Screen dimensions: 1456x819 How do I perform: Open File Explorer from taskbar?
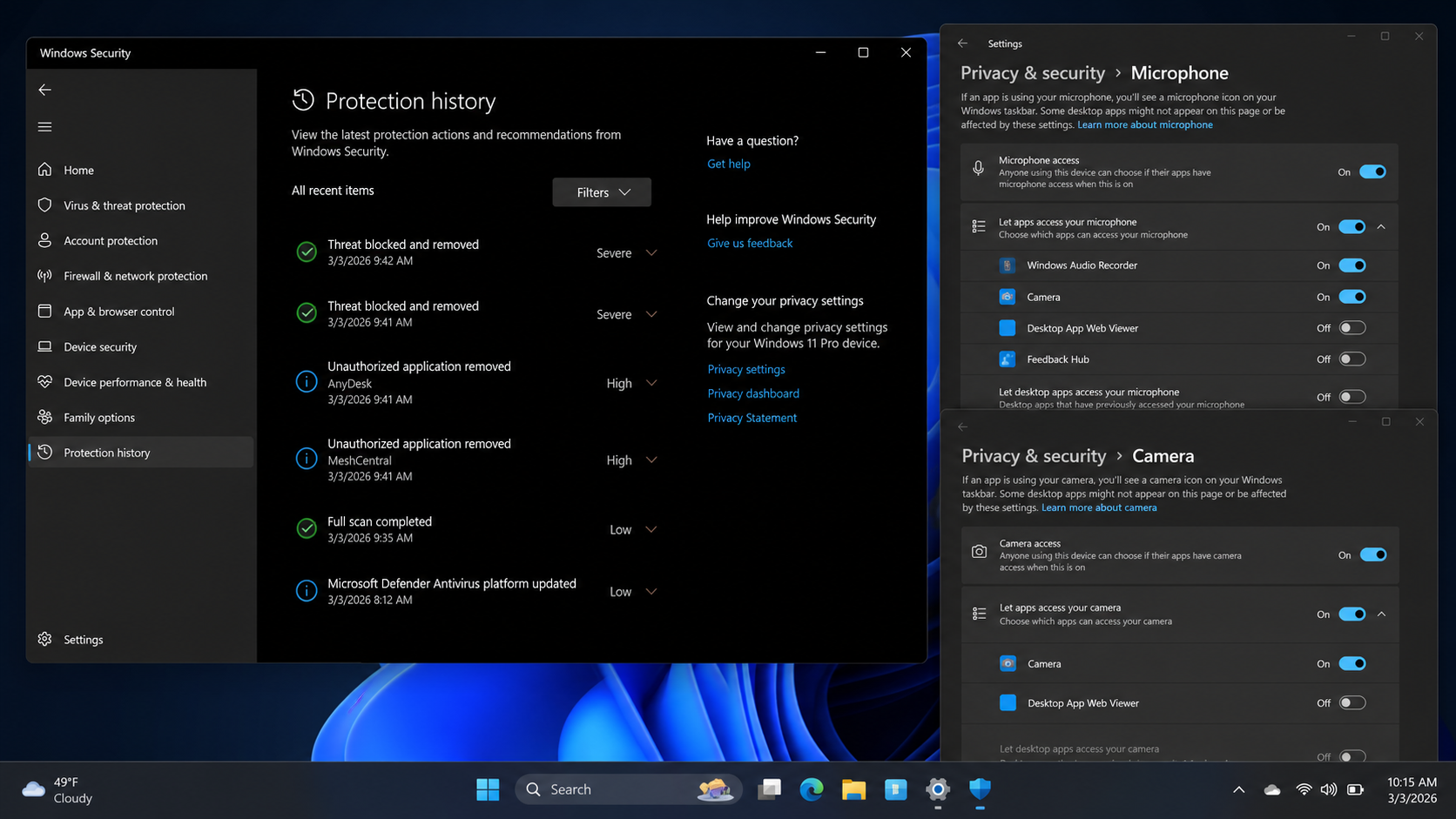(853, 789)
